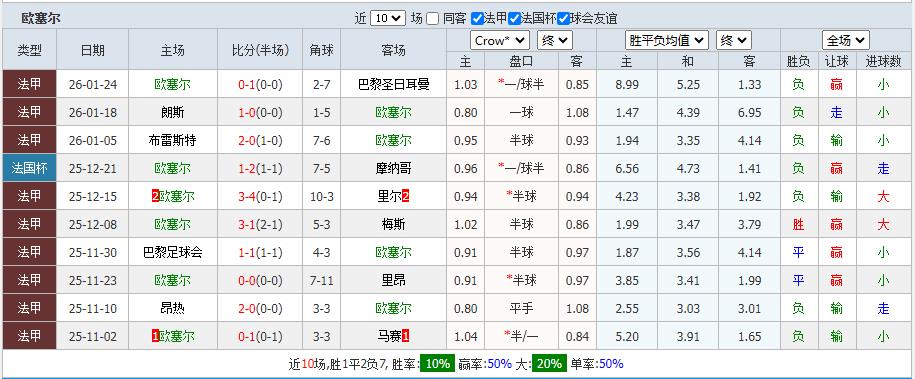
Task: Open 梅斯 team link
Action: point(394,225)
